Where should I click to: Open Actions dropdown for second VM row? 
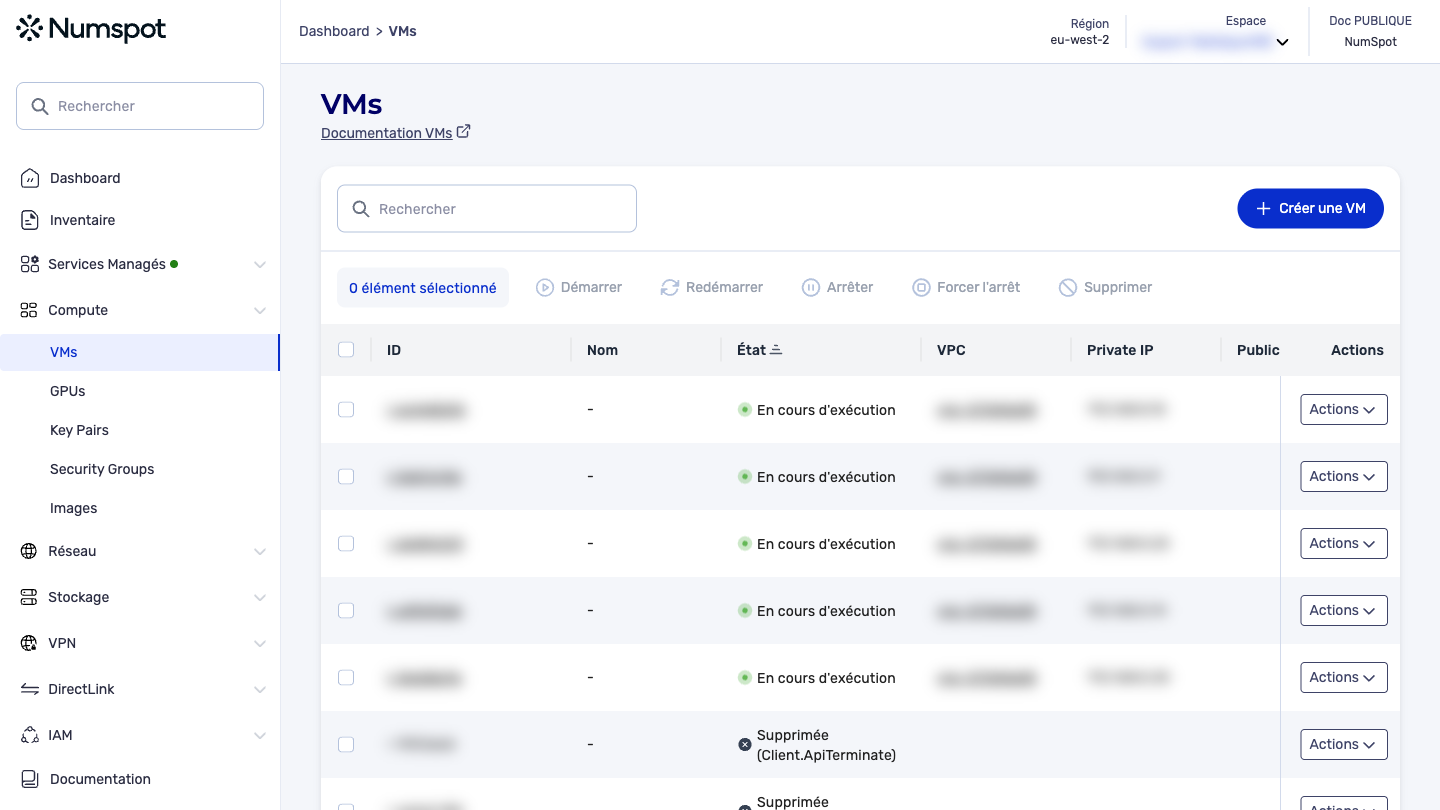tap(1343, 477)
